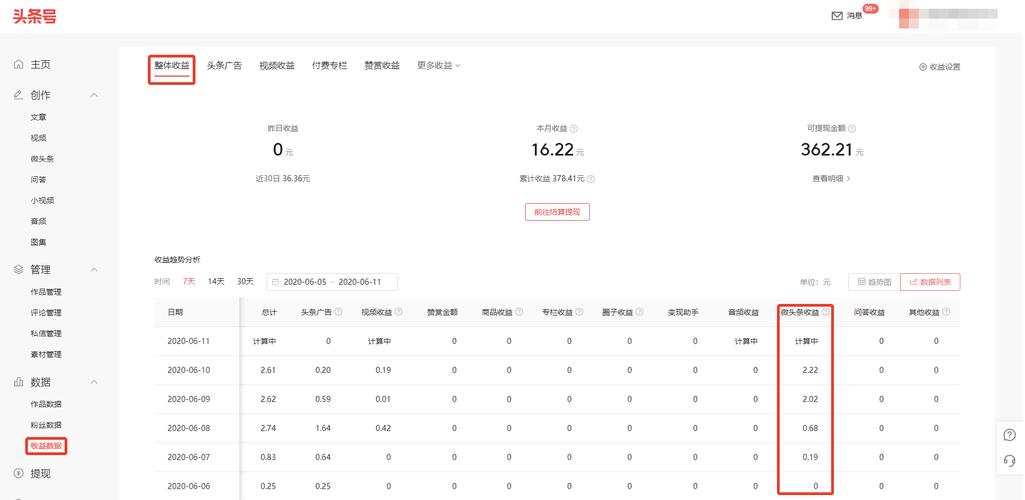Open 粉丝数据 in the sidebar
The image size is (1025, 500).
(x=46, y=425)
